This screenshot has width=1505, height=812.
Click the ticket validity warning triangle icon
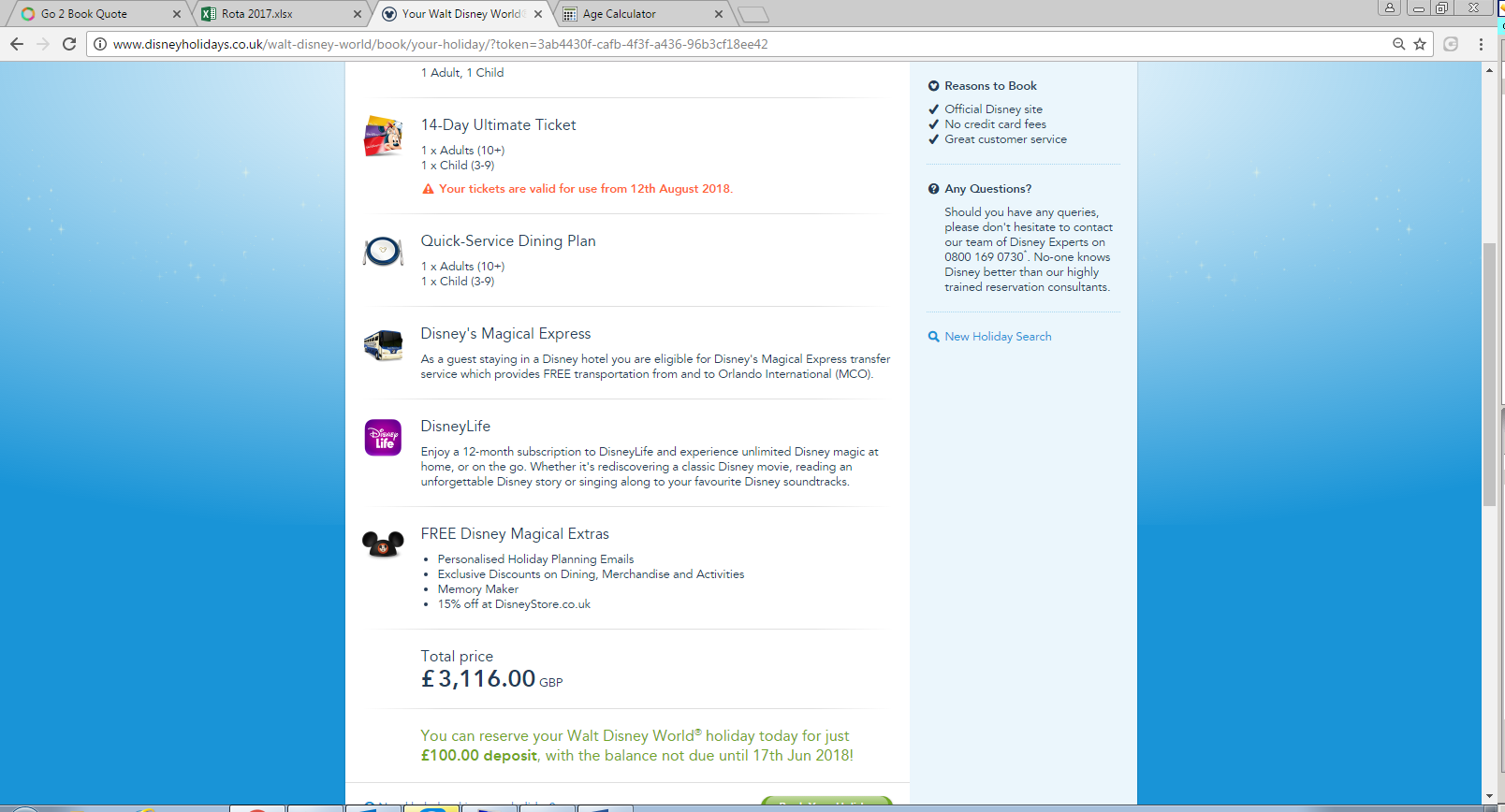click(428, 189)
